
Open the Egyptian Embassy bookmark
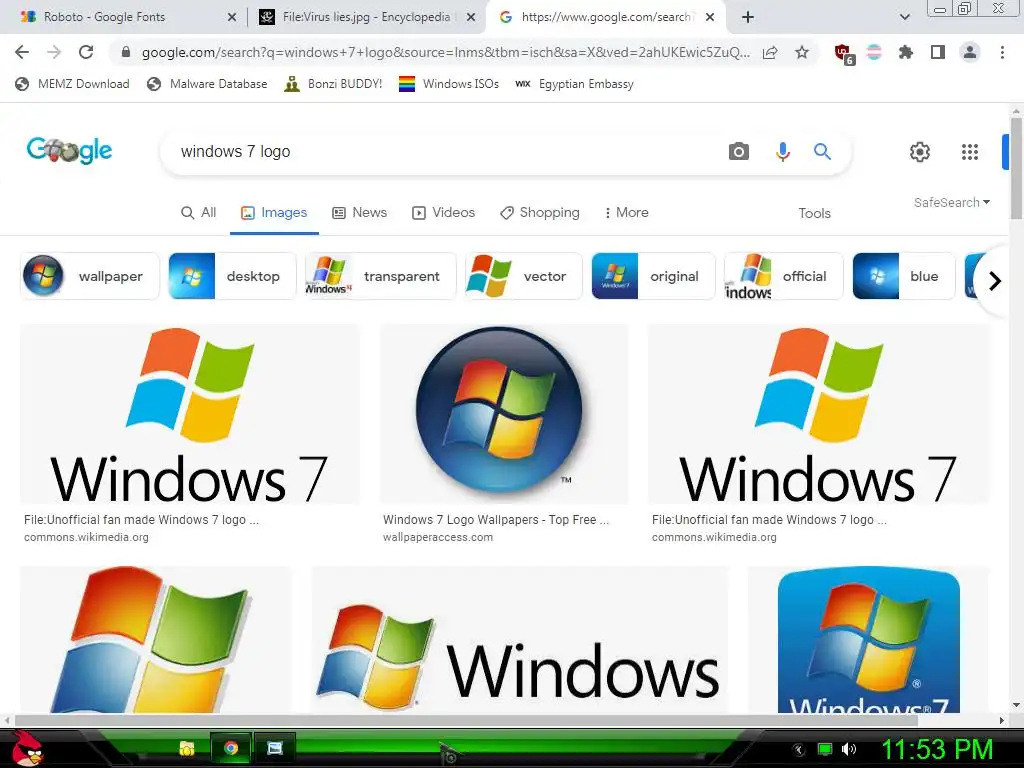pos(575,84)
